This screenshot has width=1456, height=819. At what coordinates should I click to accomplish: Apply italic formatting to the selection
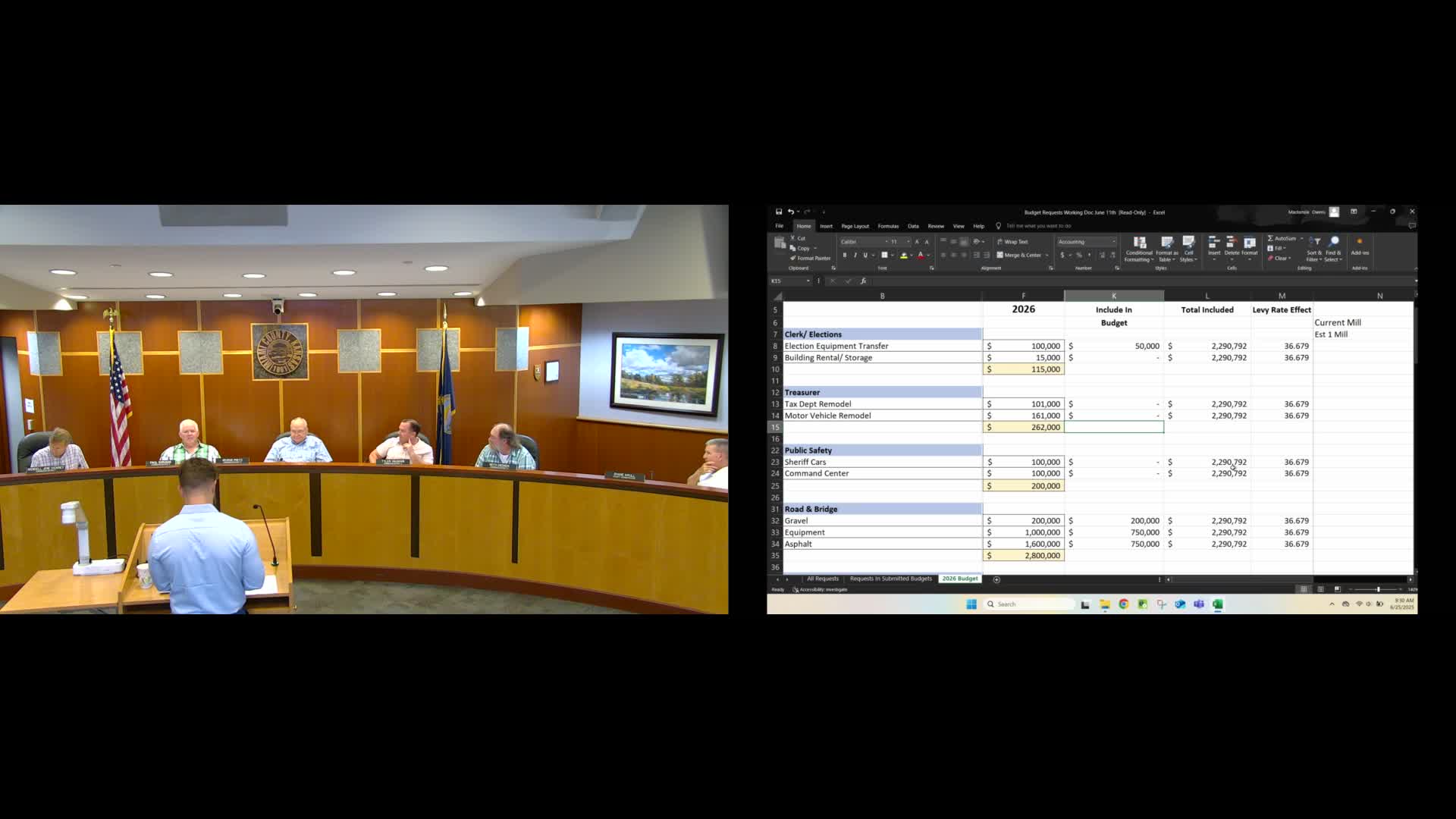(x=855, y=255)
